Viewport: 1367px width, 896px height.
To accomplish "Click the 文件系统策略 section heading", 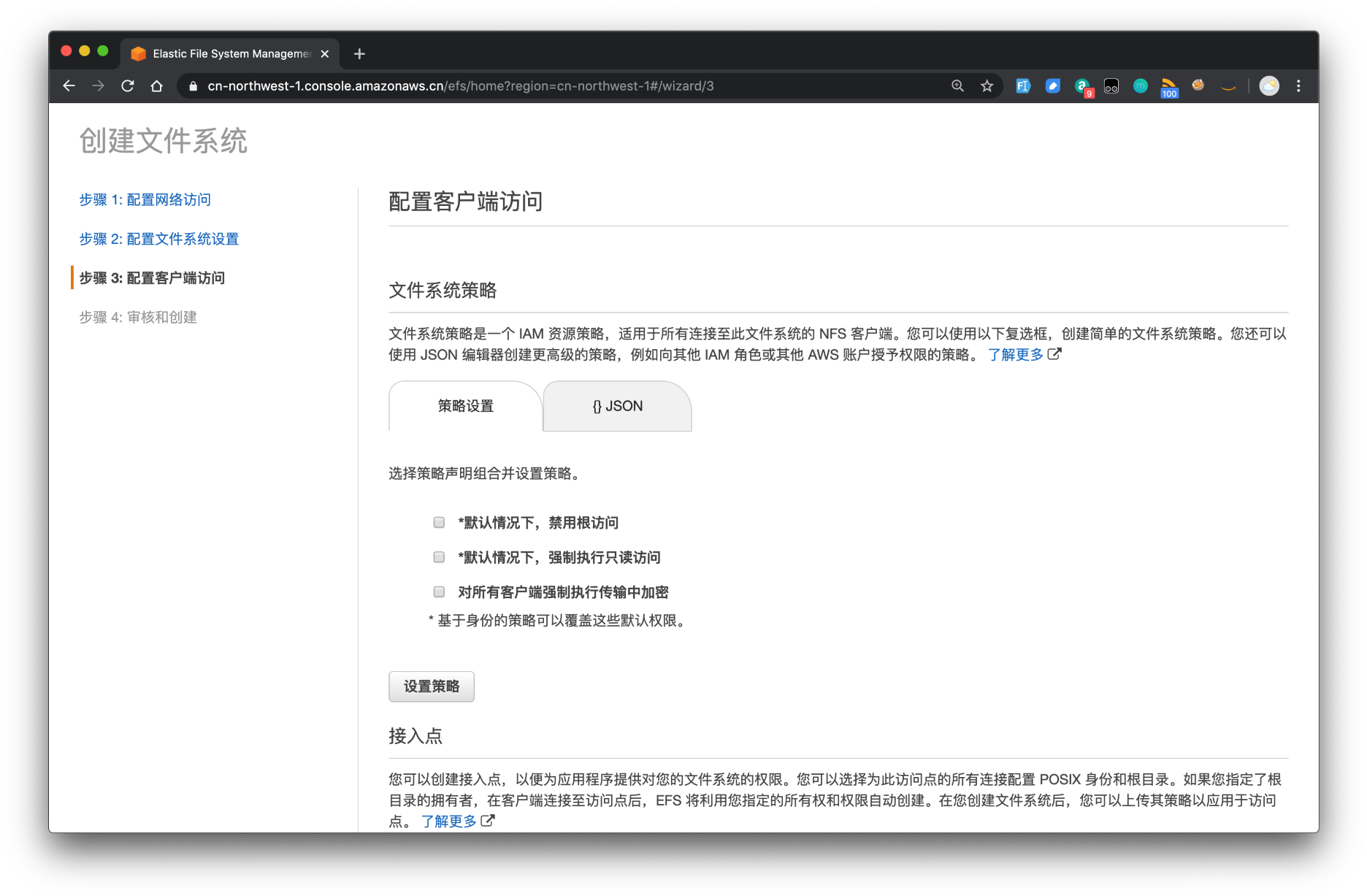I will (443, 291).
